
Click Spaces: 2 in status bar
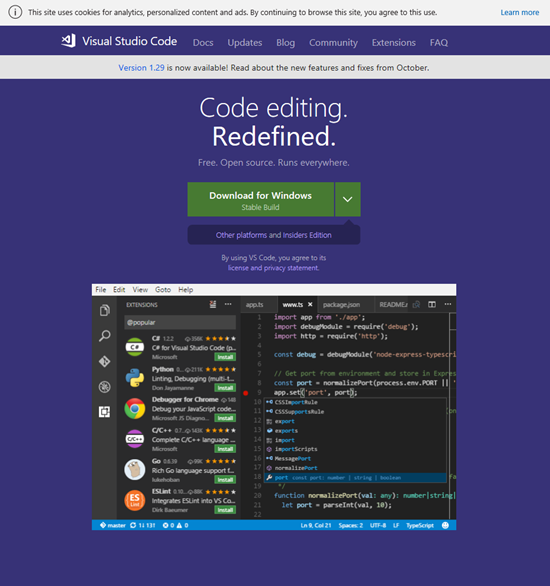(350, 525)
